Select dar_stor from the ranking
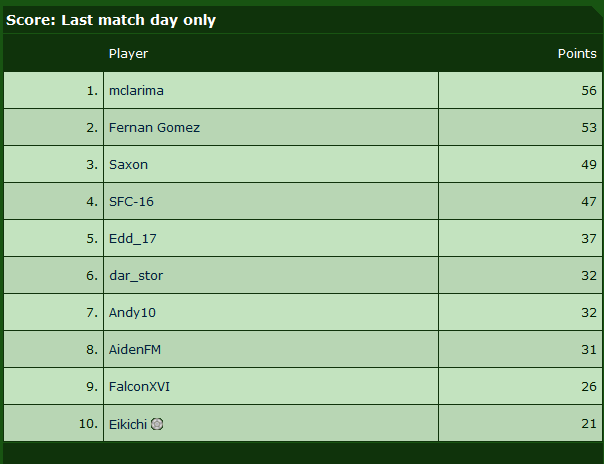 136,276
